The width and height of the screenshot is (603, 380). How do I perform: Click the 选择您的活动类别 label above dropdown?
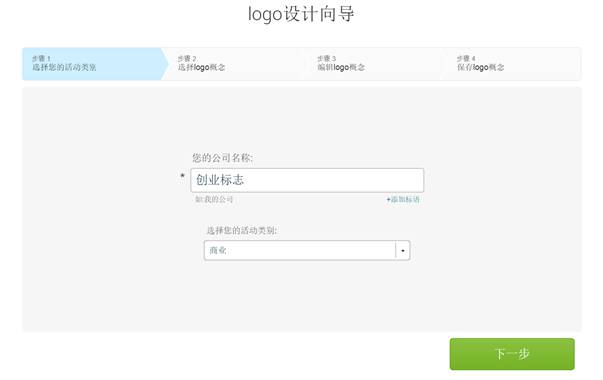(x=242, y=230)
